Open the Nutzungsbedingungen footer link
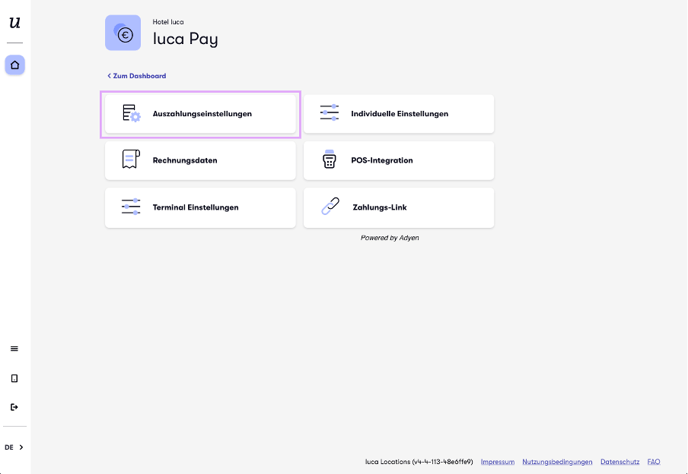Viewport: 688px width, 474px height. point(557,462)
